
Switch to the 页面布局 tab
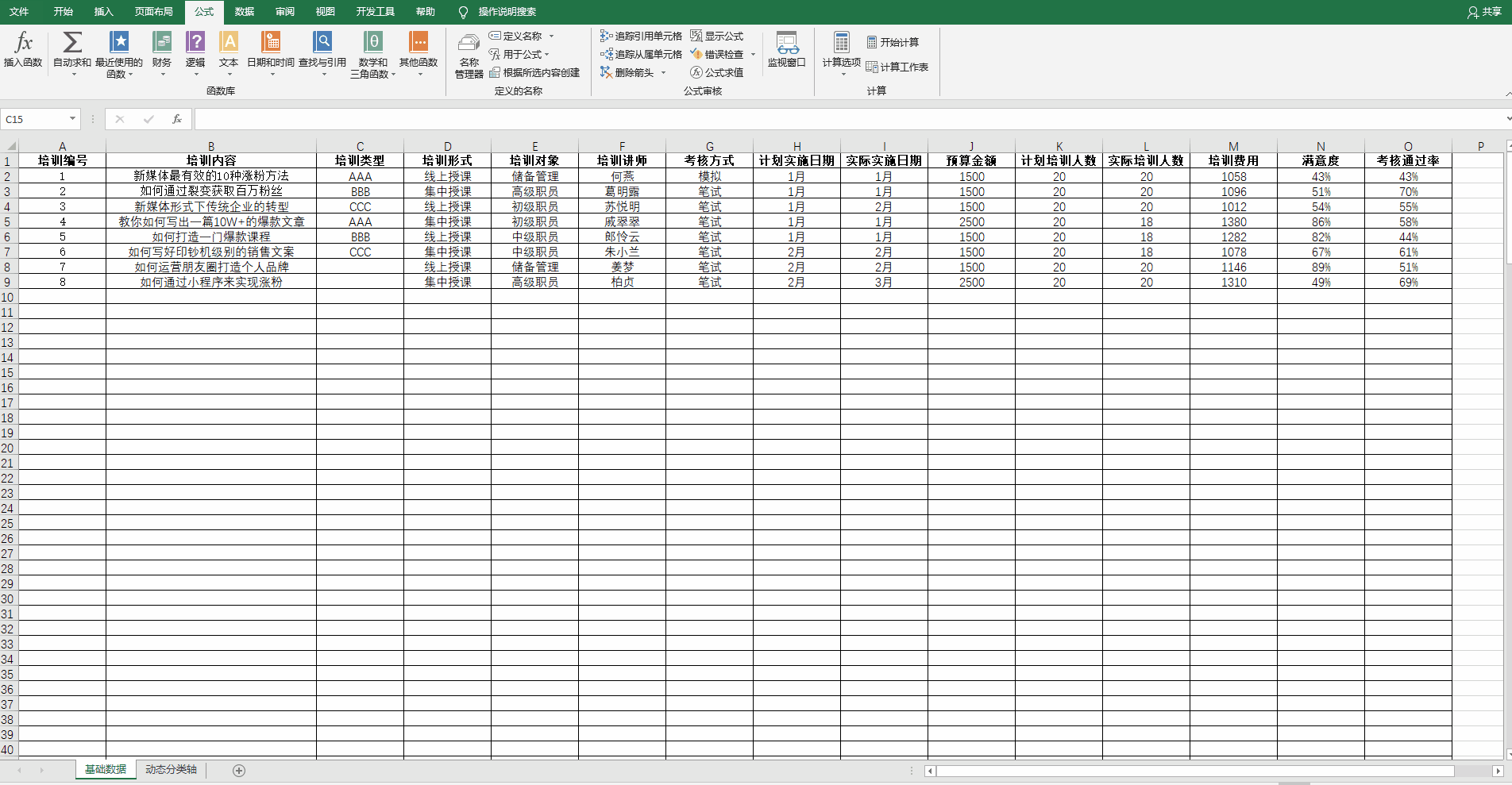click(x=154, y=12)
